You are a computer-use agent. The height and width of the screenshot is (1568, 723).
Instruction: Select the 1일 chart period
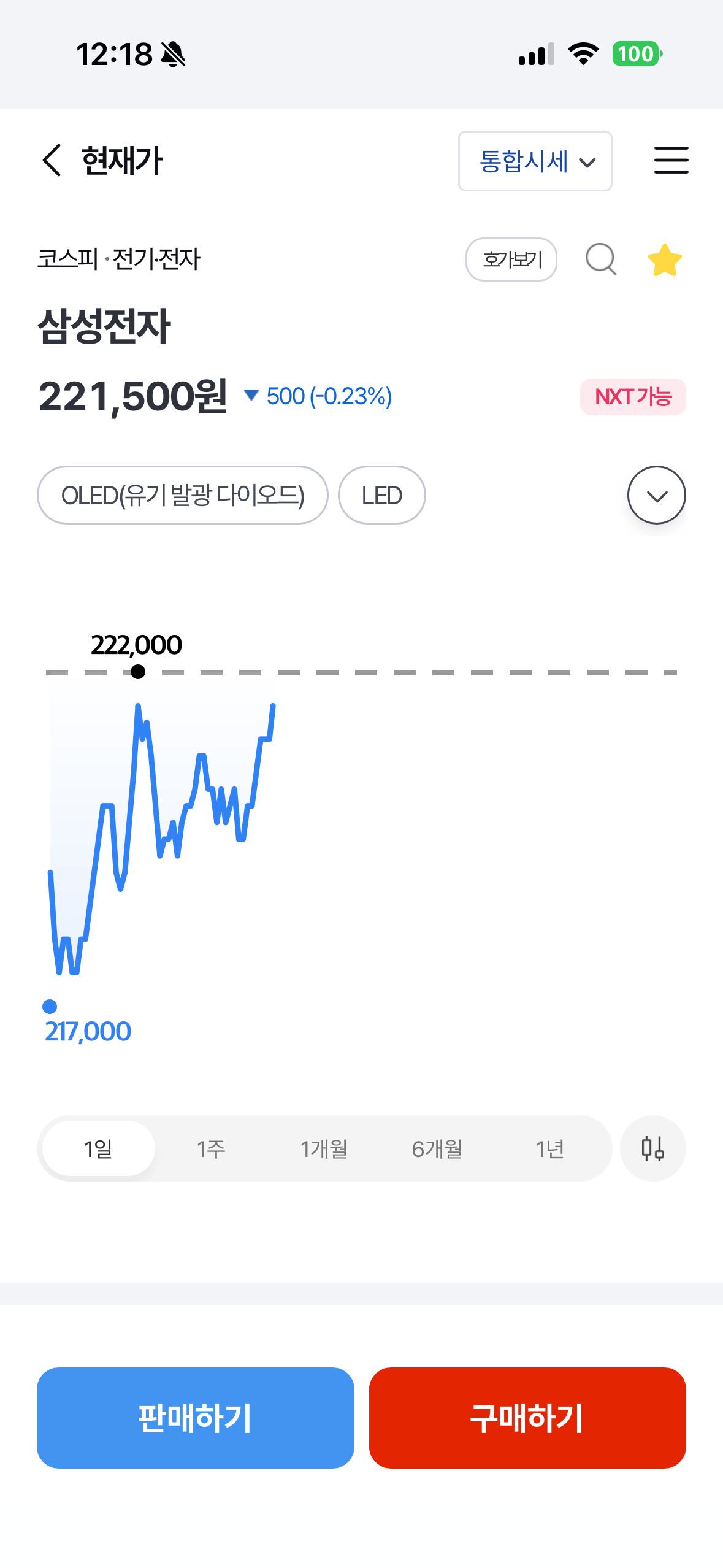[x=99, y=1148]
